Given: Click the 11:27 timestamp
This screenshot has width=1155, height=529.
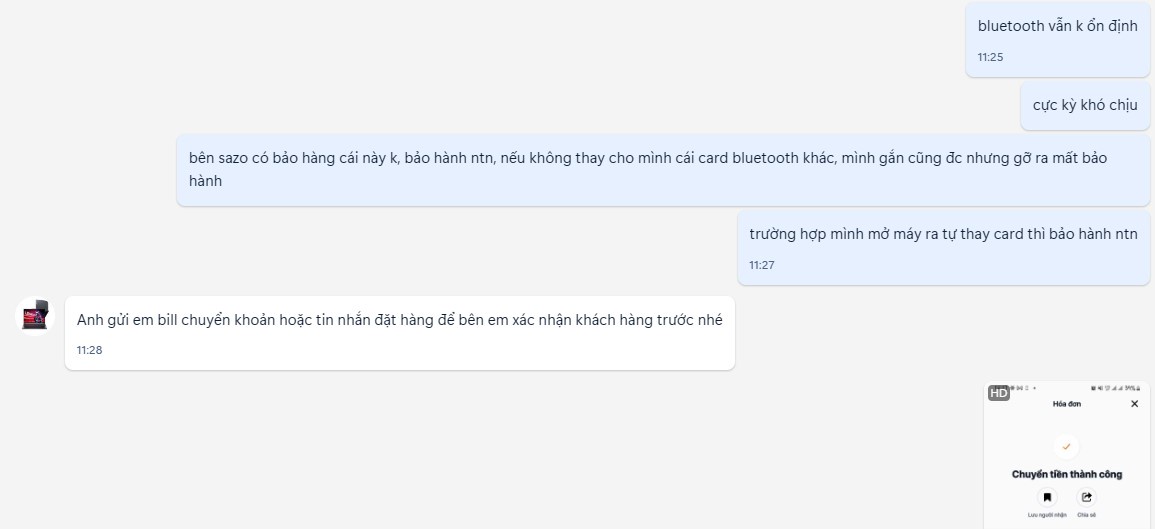Looking at the screenshot, I should pyautogui.click(x=762, y=264).
